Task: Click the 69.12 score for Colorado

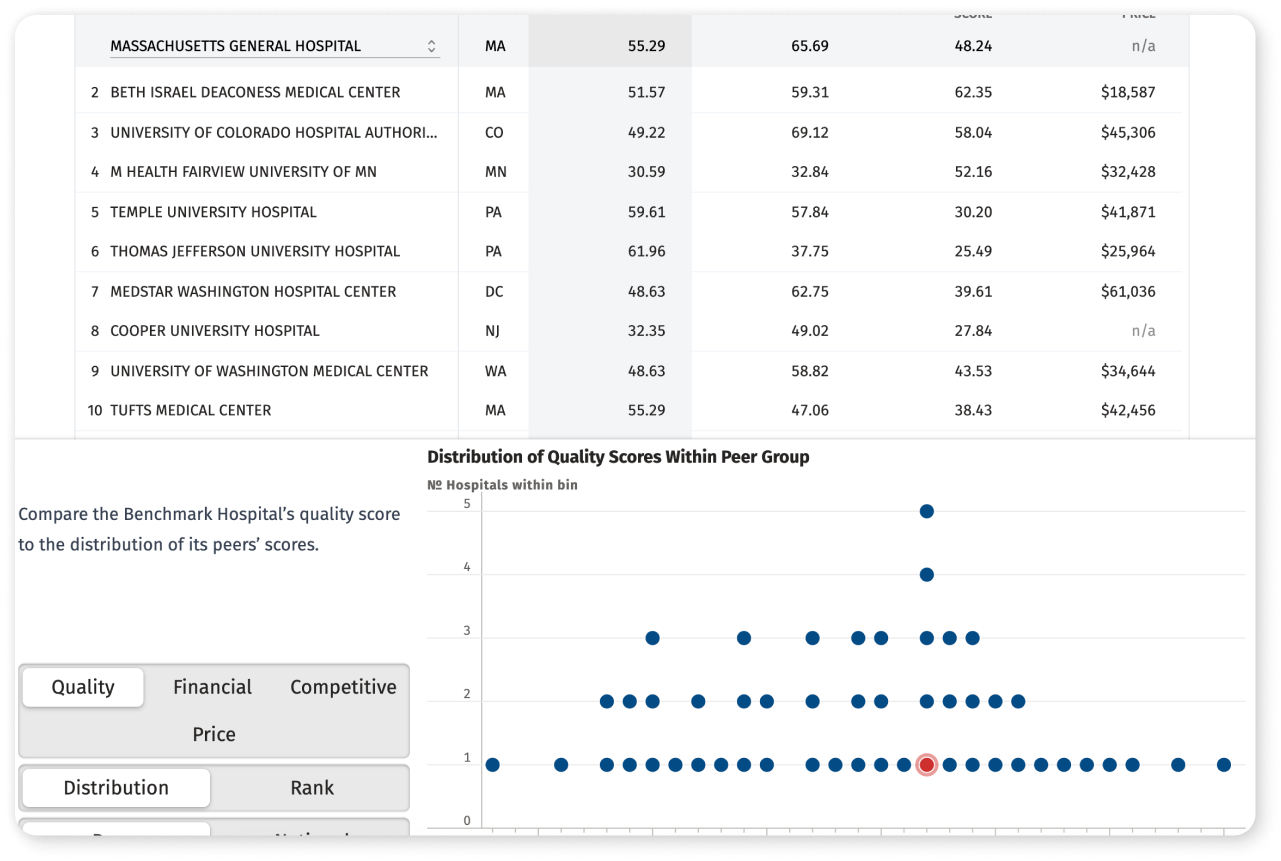Action: pos(810,132)
